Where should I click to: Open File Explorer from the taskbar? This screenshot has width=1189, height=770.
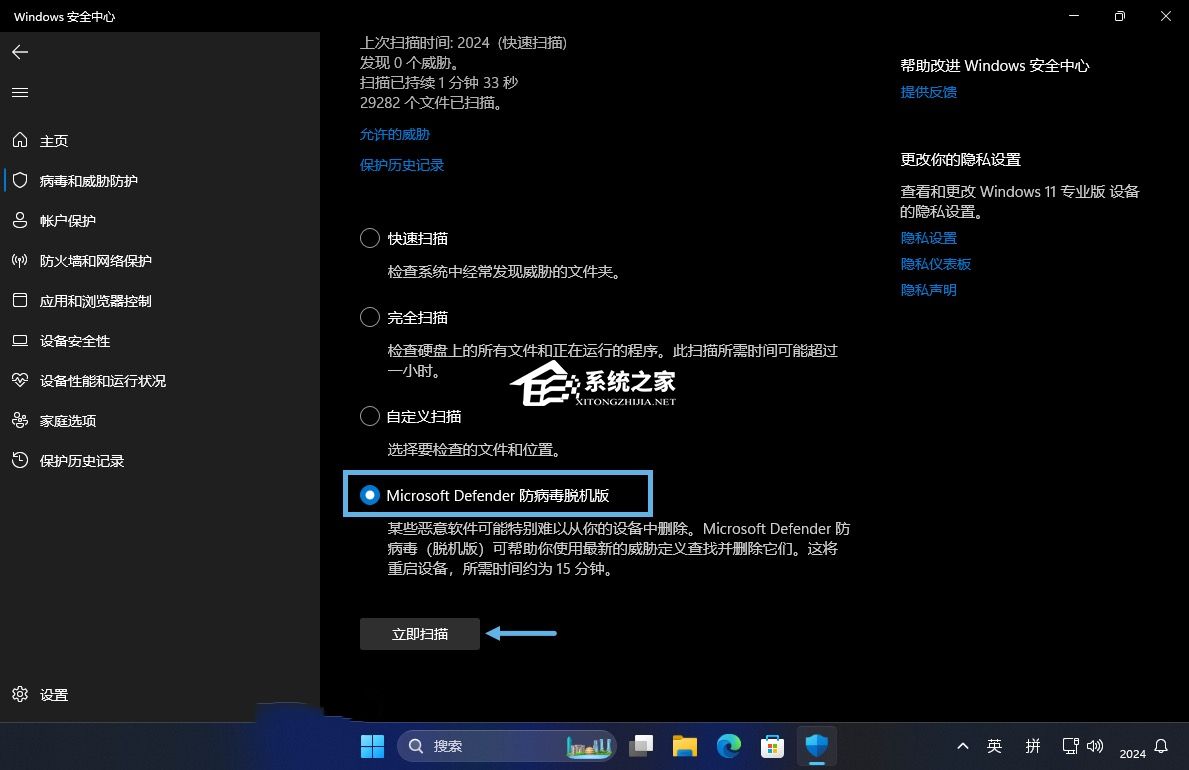click(685, 746)
